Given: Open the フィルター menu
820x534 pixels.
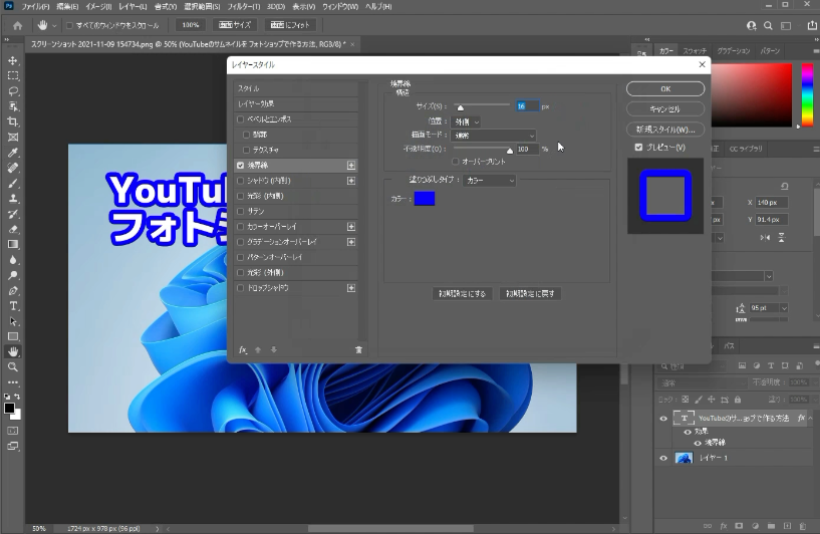Looking at the screenshot, I should click(x=243, y=7).
